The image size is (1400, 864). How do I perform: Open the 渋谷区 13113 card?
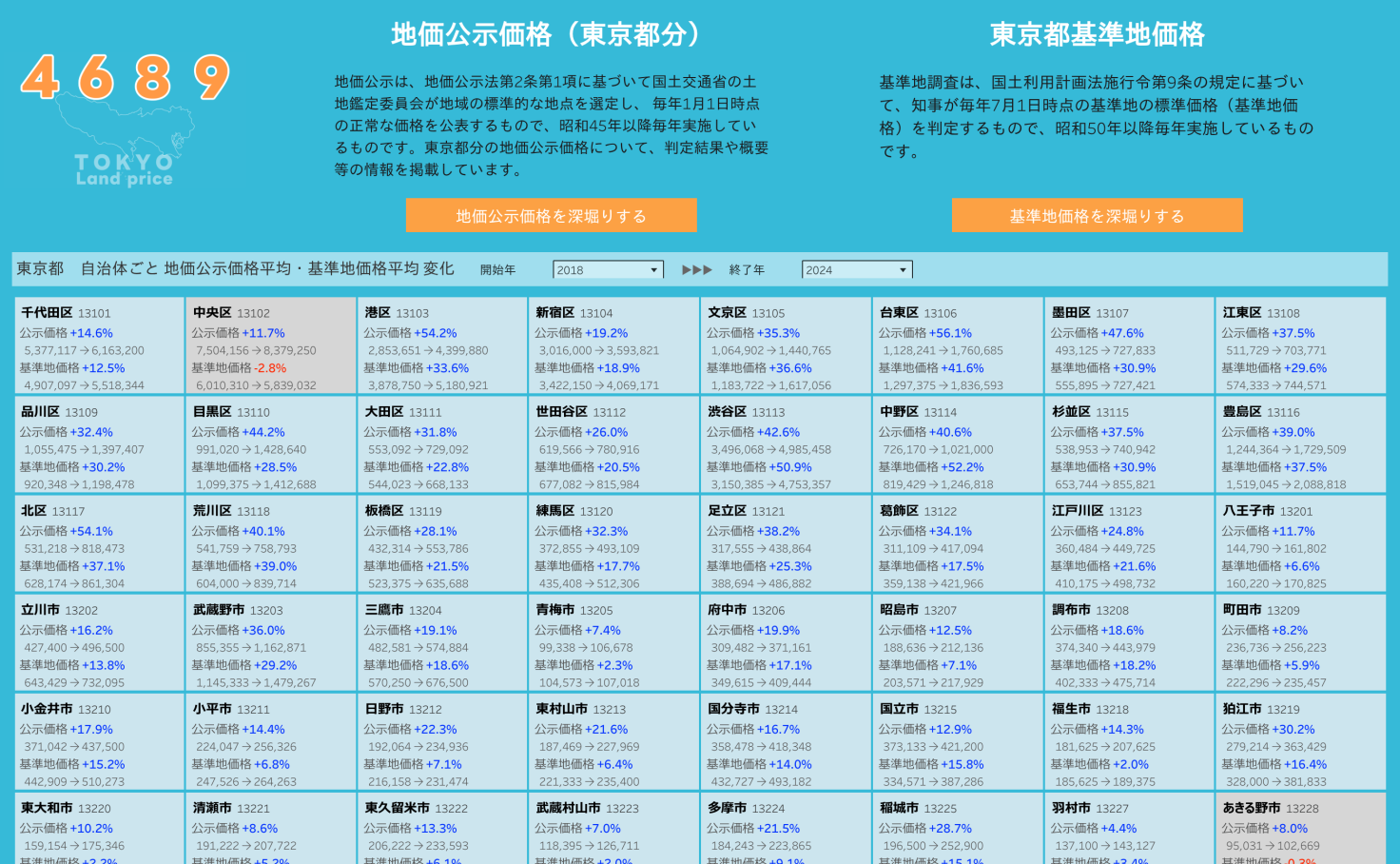point(787,444)
